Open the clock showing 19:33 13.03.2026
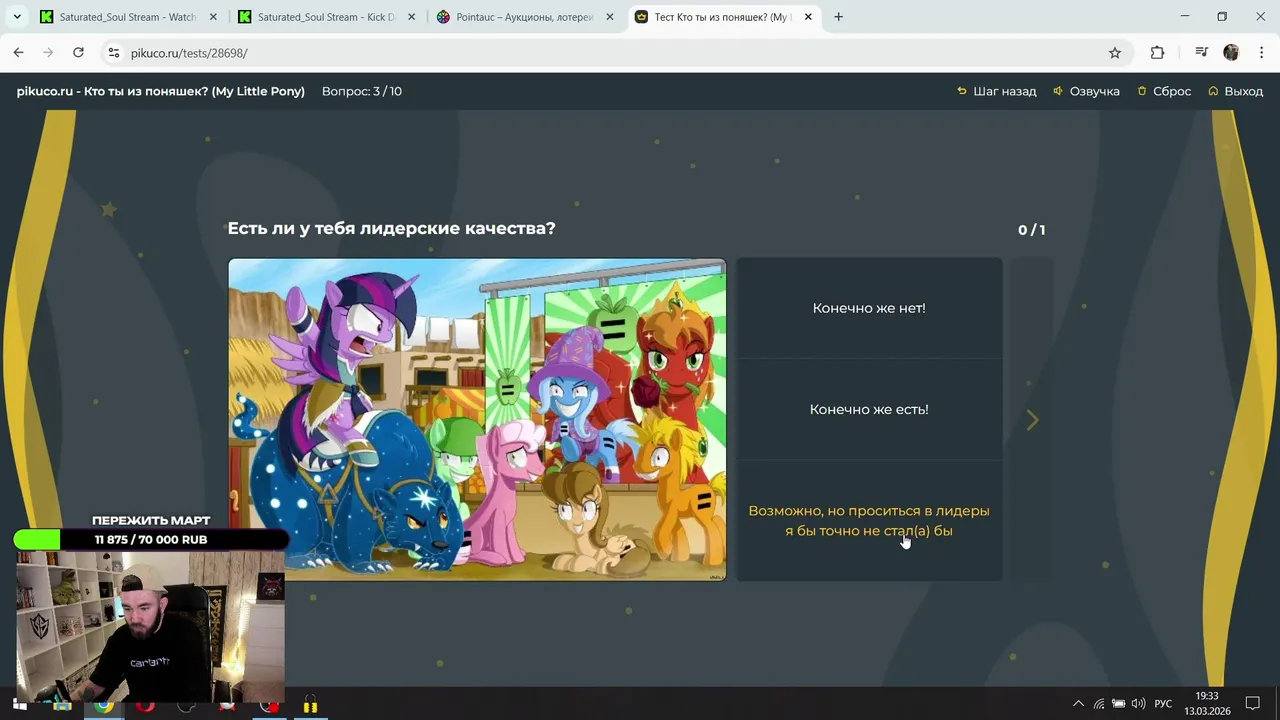Viewport: 1280px width, 720px height. tap(1207, 704)
